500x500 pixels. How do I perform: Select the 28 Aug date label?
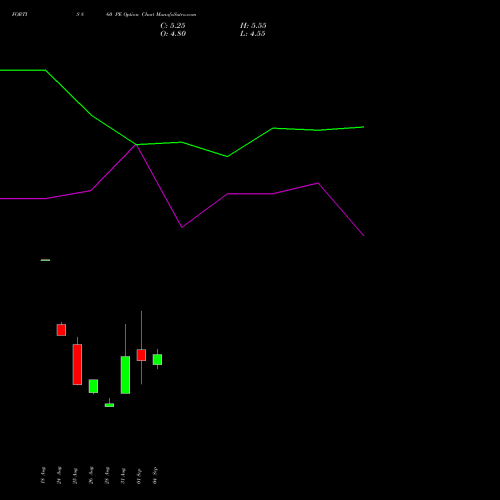point(107,475)
